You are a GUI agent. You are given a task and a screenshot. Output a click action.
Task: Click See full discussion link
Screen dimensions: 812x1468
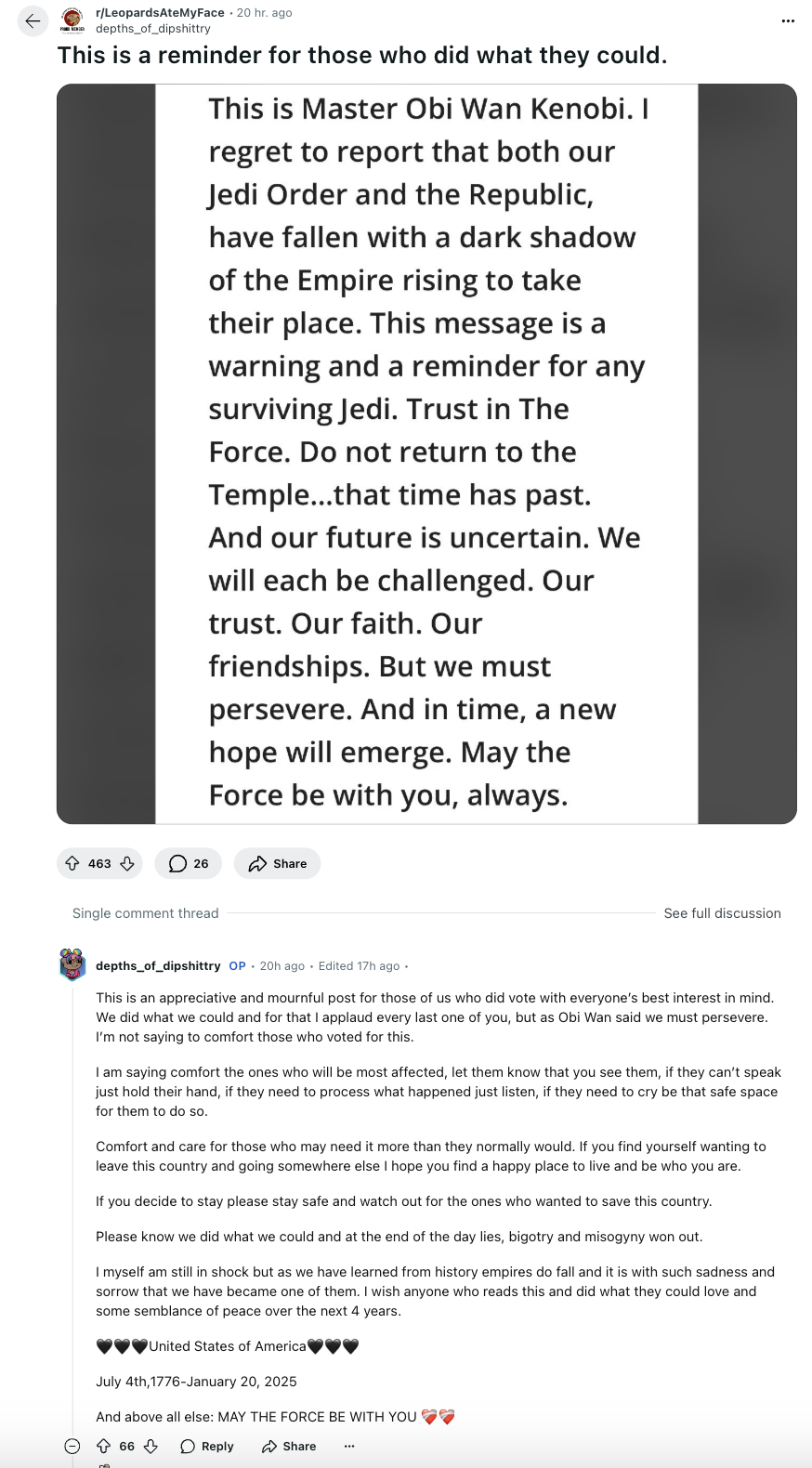point(722,913)
